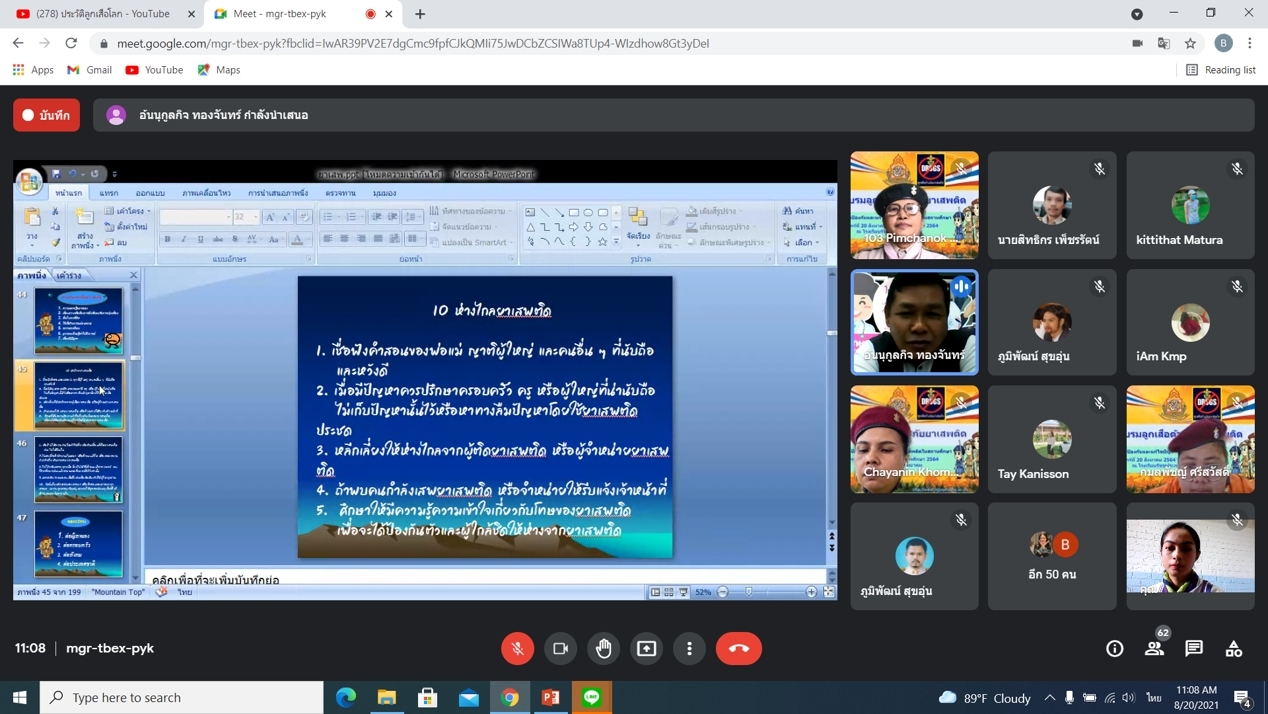Screen dimensions: 1268x714
Task: Open LINE from the taskbar
Action: point(592,697)
